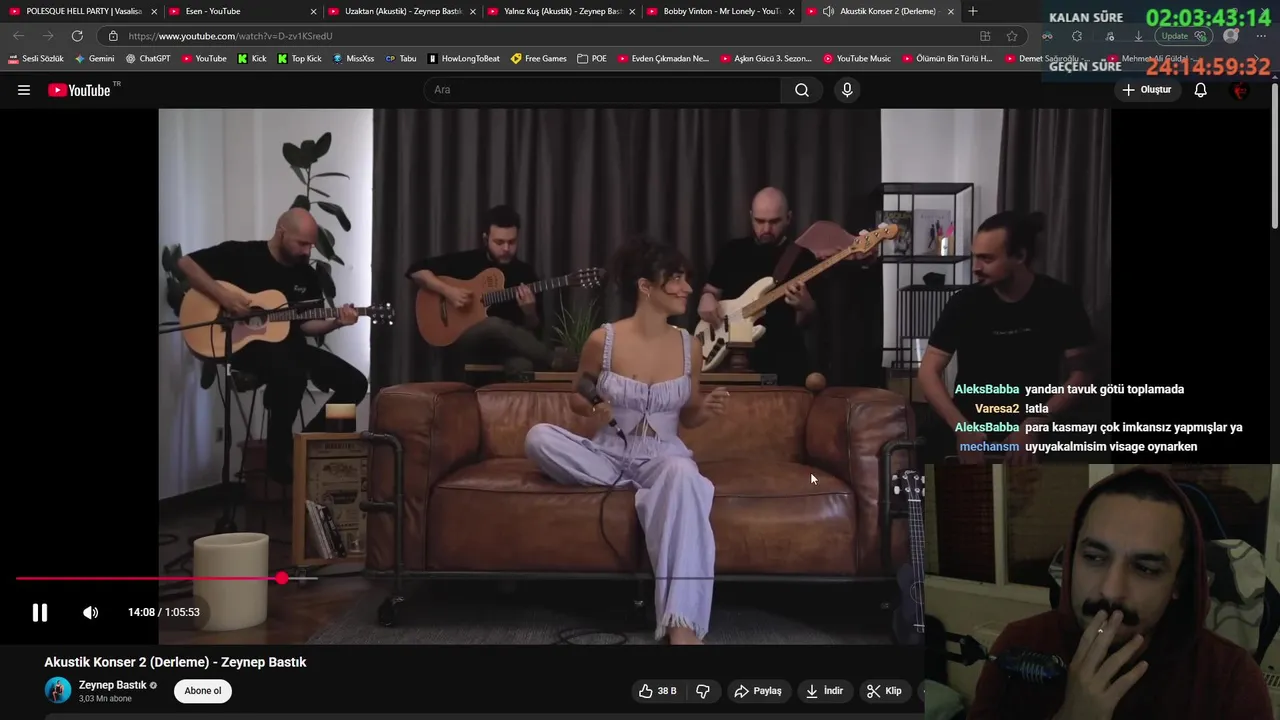Open the YouTube hamburger guide menu

coord(24,90)
